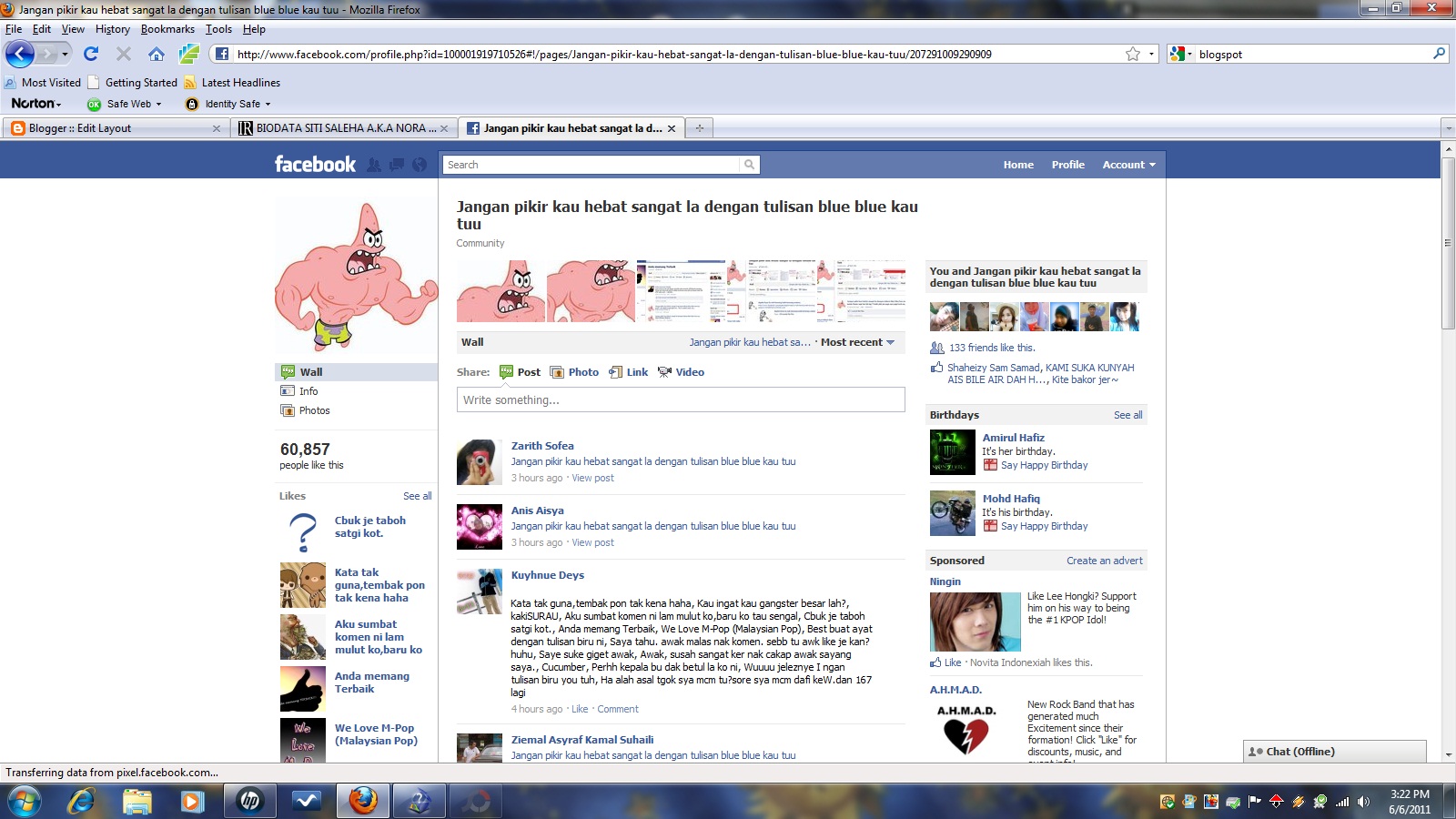The height and width of the screenshot is (819, 1456).
Task: Open the Tools menu
Action: (x=218, y=29)
